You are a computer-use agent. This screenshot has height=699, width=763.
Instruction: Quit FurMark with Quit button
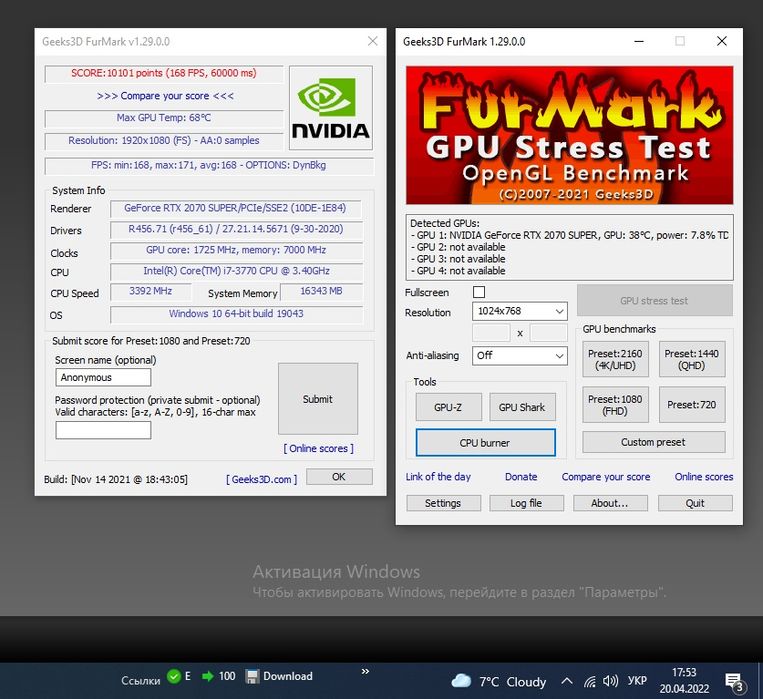tap(695, 503)
